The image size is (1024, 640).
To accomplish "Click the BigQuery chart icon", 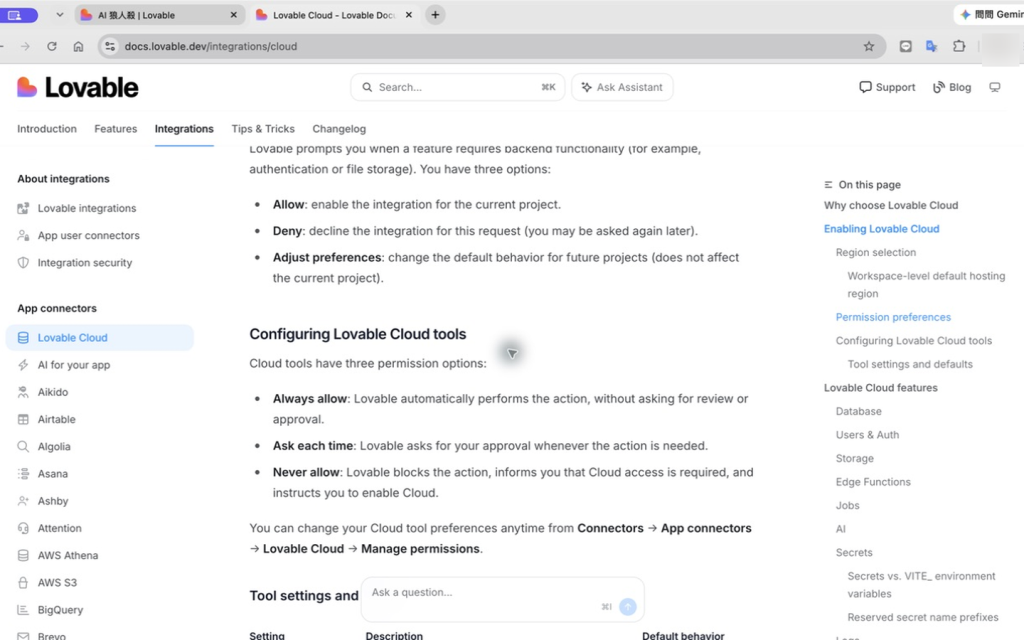I will click(x=23, y=610).
